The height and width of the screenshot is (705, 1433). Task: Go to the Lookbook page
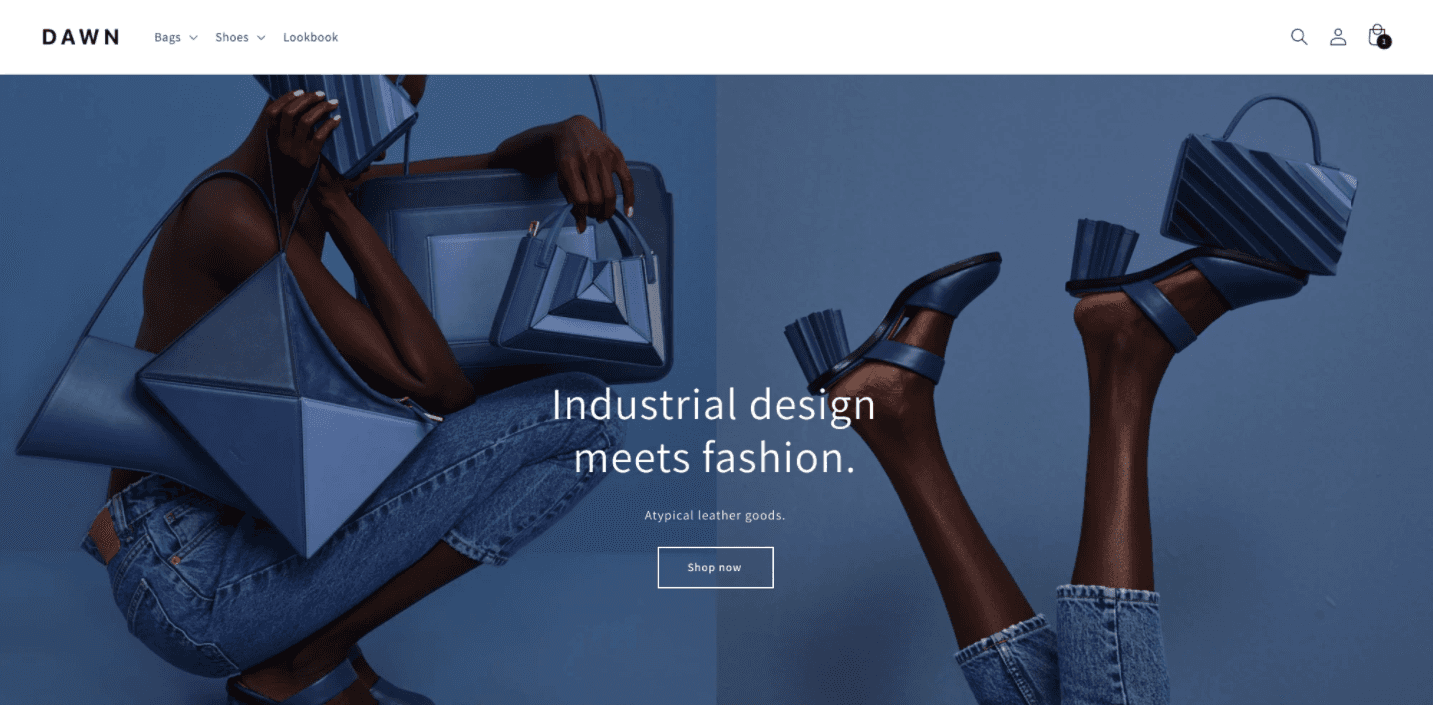[310, 37]
